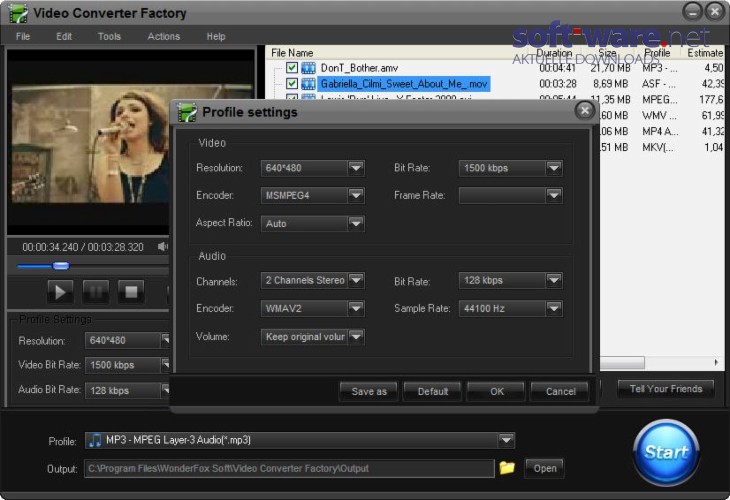Image resolution: width=730 pixels, height=500 pixels.
Task: Open video Resolution dropdown in dialog
Action: coord(356,168)
